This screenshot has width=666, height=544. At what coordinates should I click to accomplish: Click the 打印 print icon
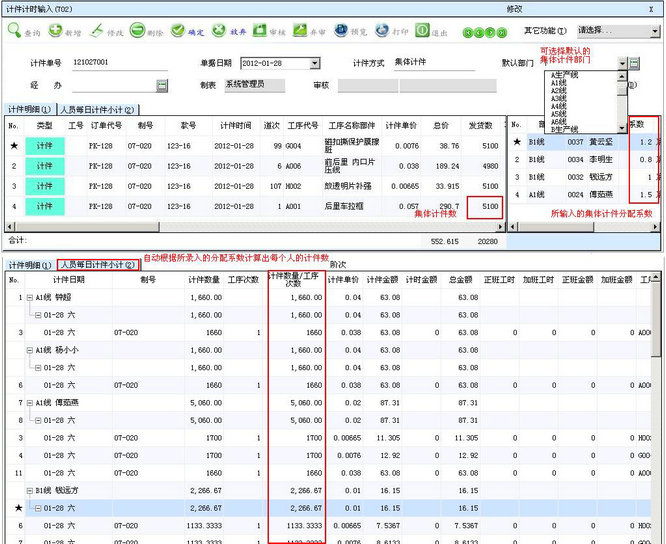[381, 30]
